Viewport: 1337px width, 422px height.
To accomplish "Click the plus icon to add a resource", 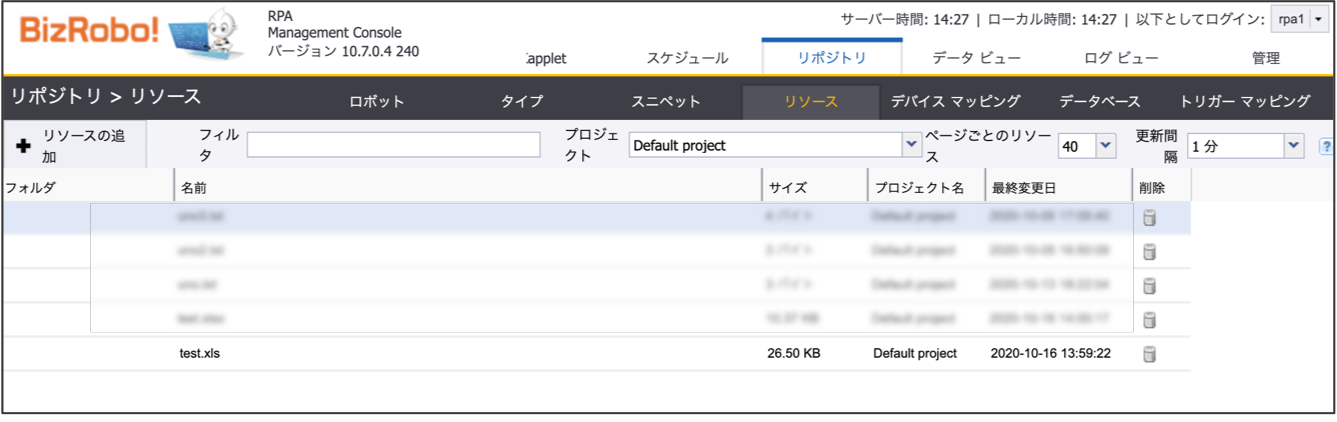I will [x=24, y=146].
